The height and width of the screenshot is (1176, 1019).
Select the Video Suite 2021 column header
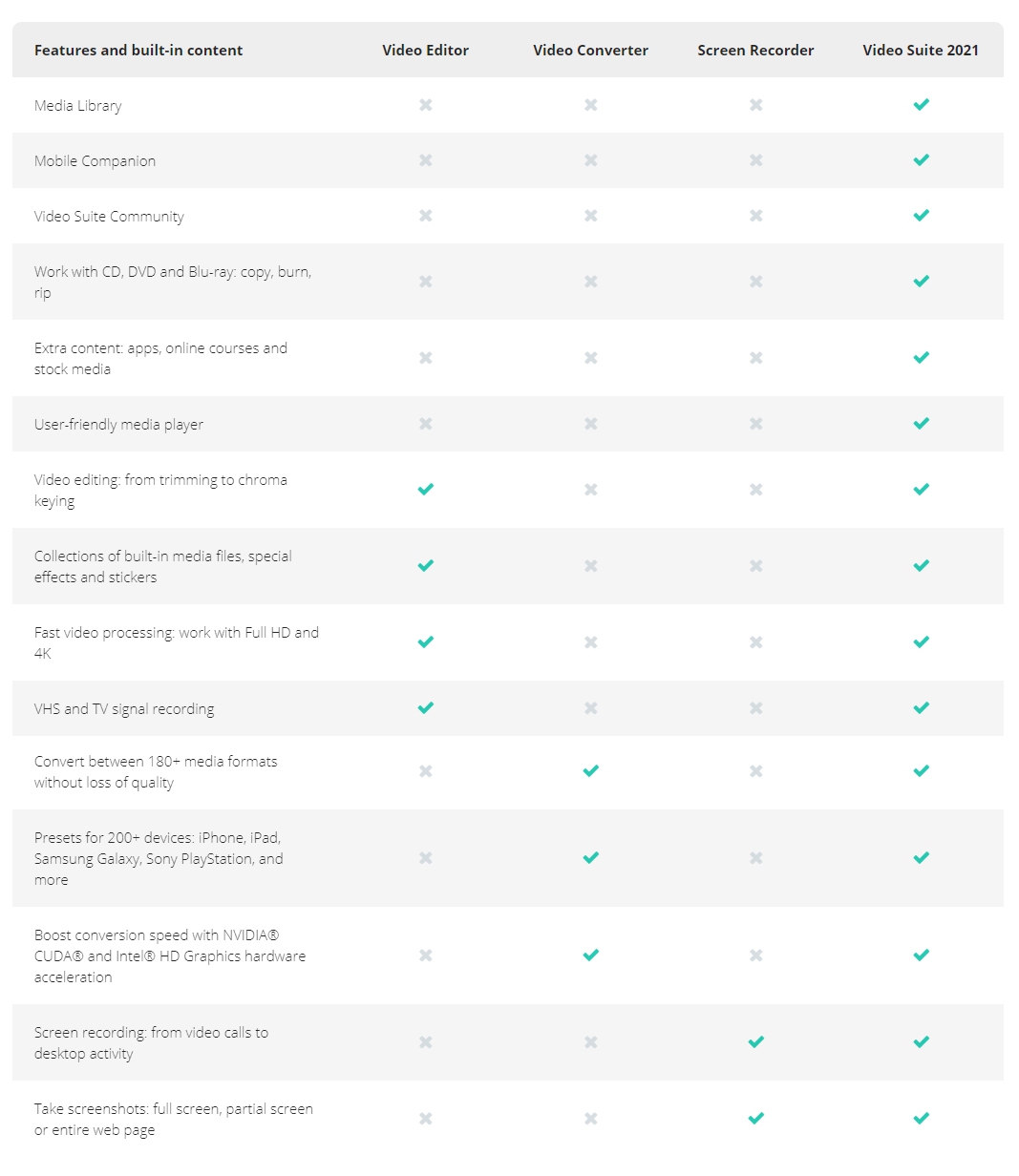point(921,51)
